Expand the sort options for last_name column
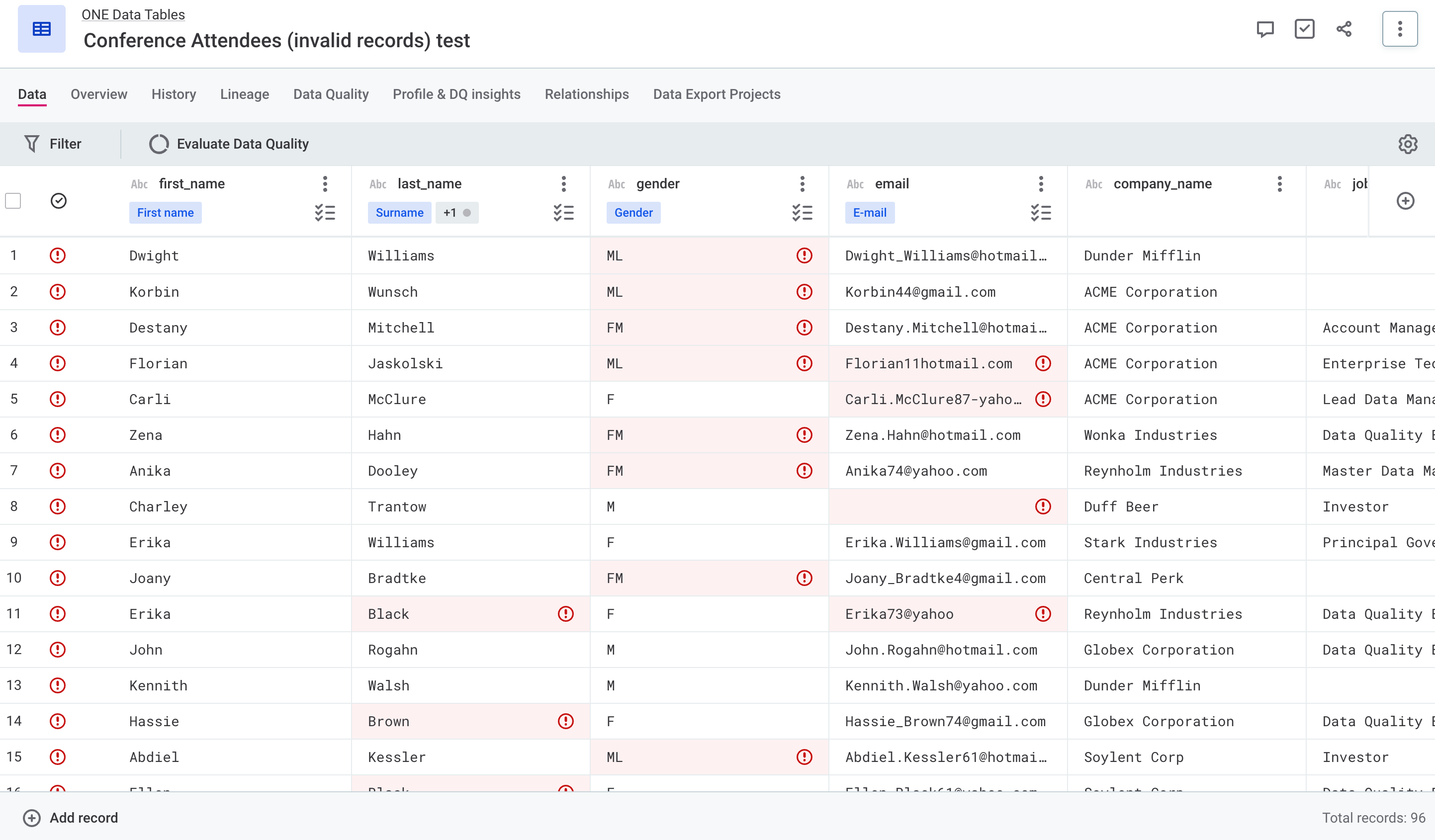The image size is (1435, 840). [564, 211]
